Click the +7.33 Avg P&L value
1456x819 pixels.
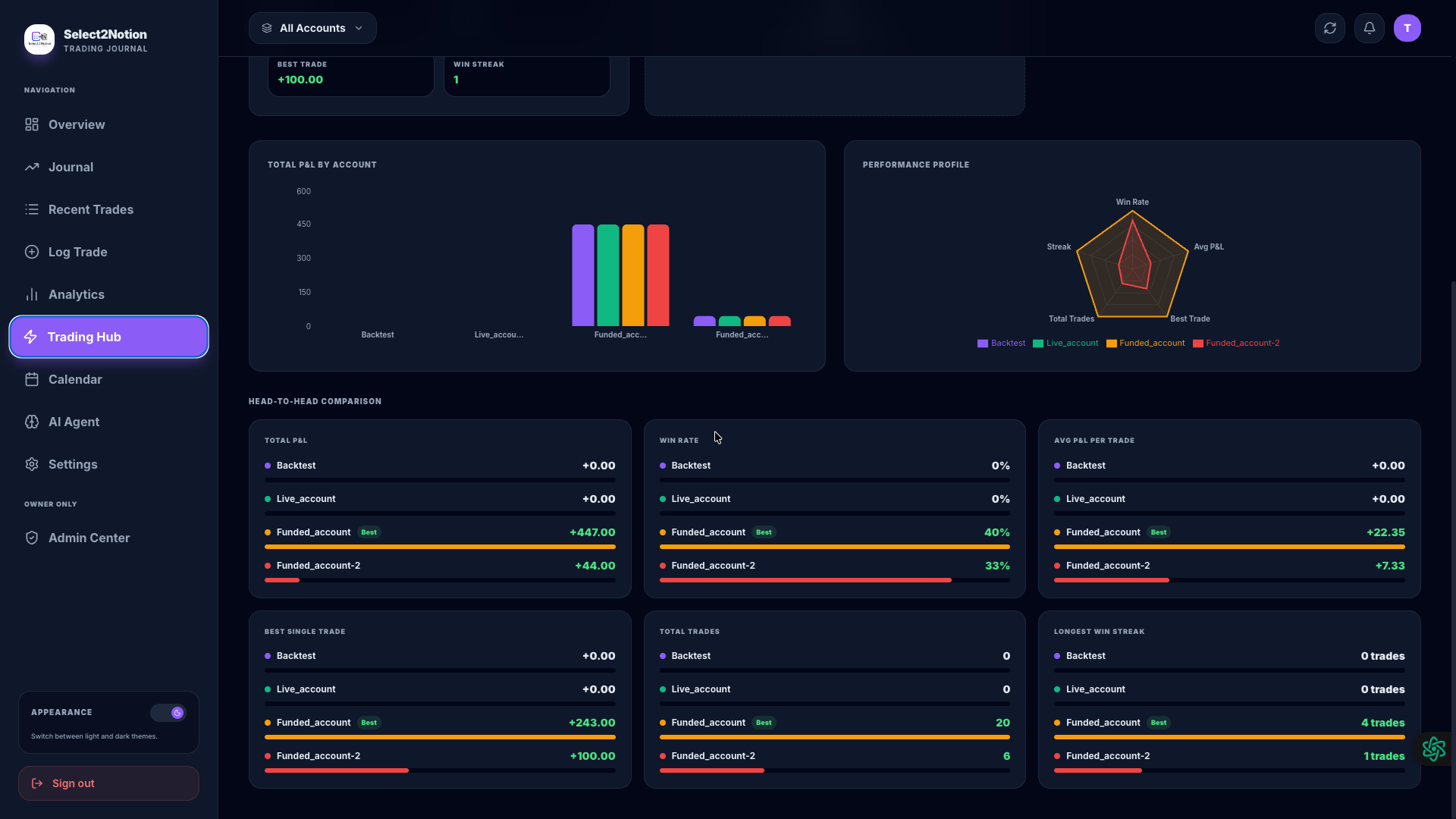click(x=1389, y=566)
